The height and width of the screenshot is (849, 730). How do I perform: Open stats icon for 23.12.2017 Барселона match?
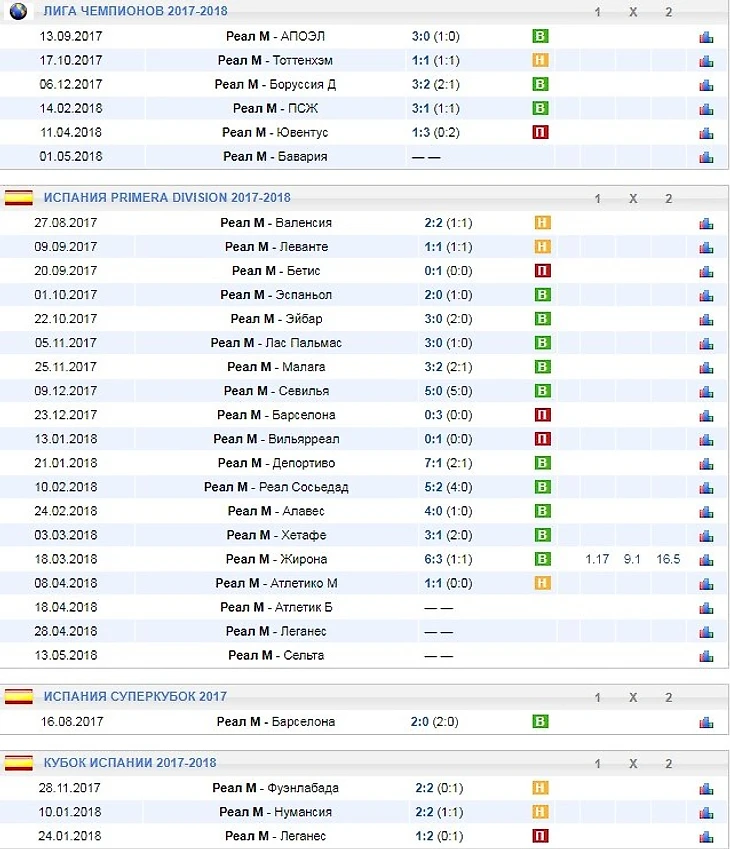706,415
